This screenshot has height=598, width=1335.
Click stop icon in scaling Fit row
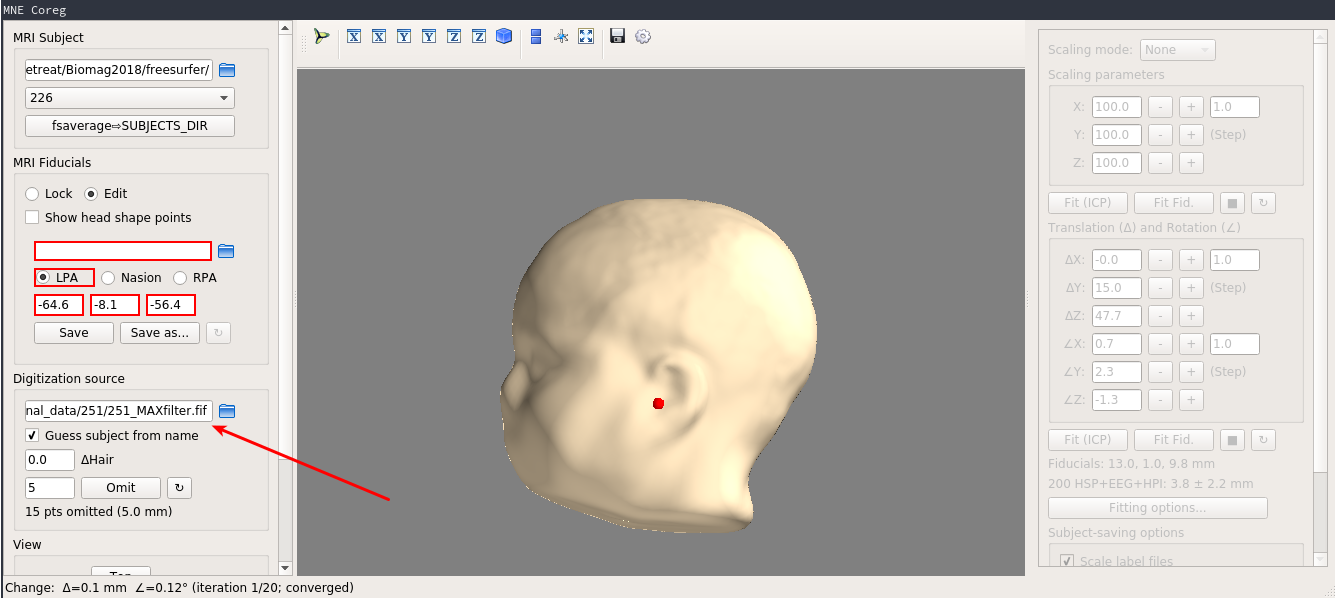tap(1234, 203)
